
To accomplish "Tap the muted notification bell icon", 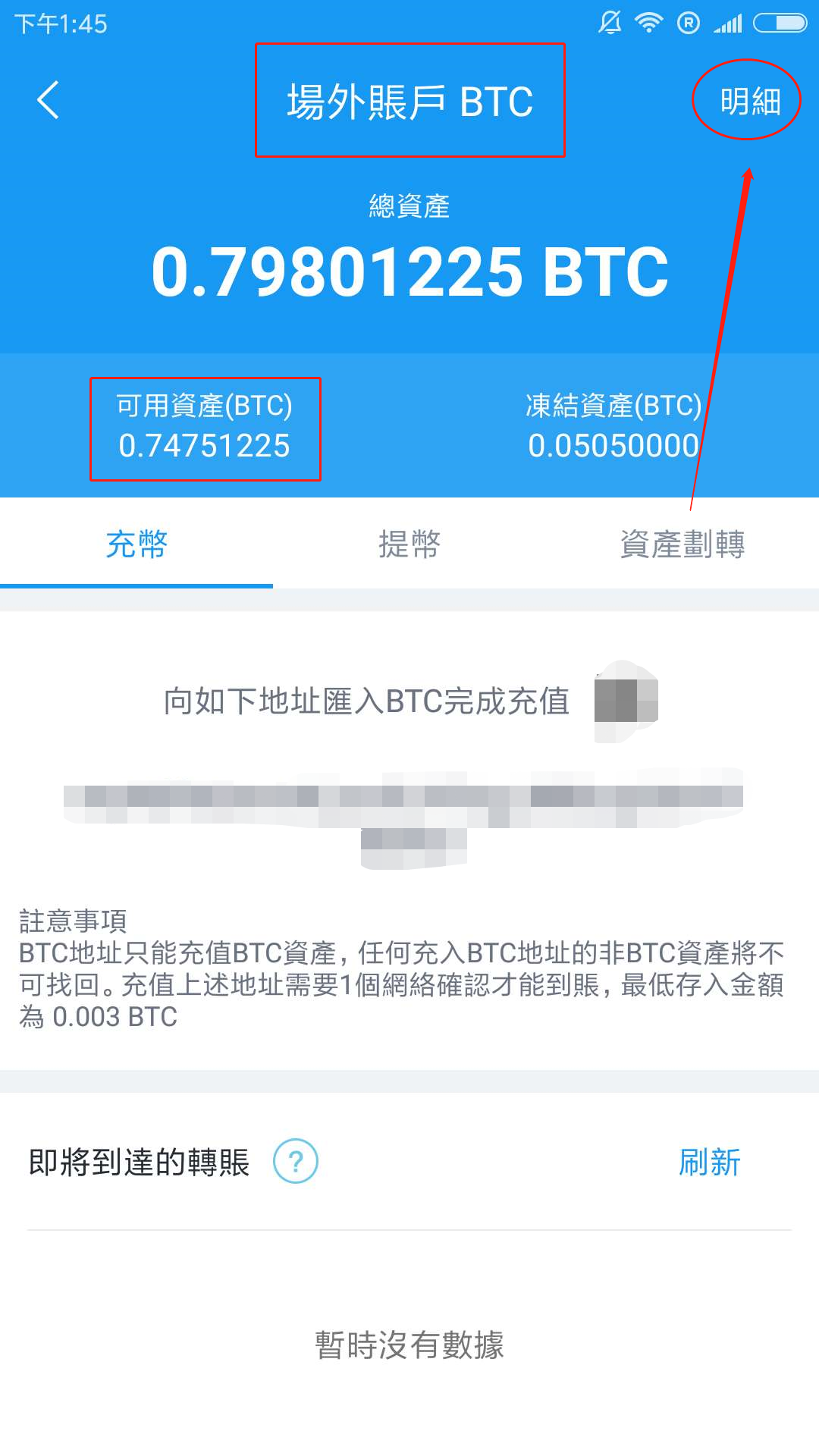I will (610, 23).
